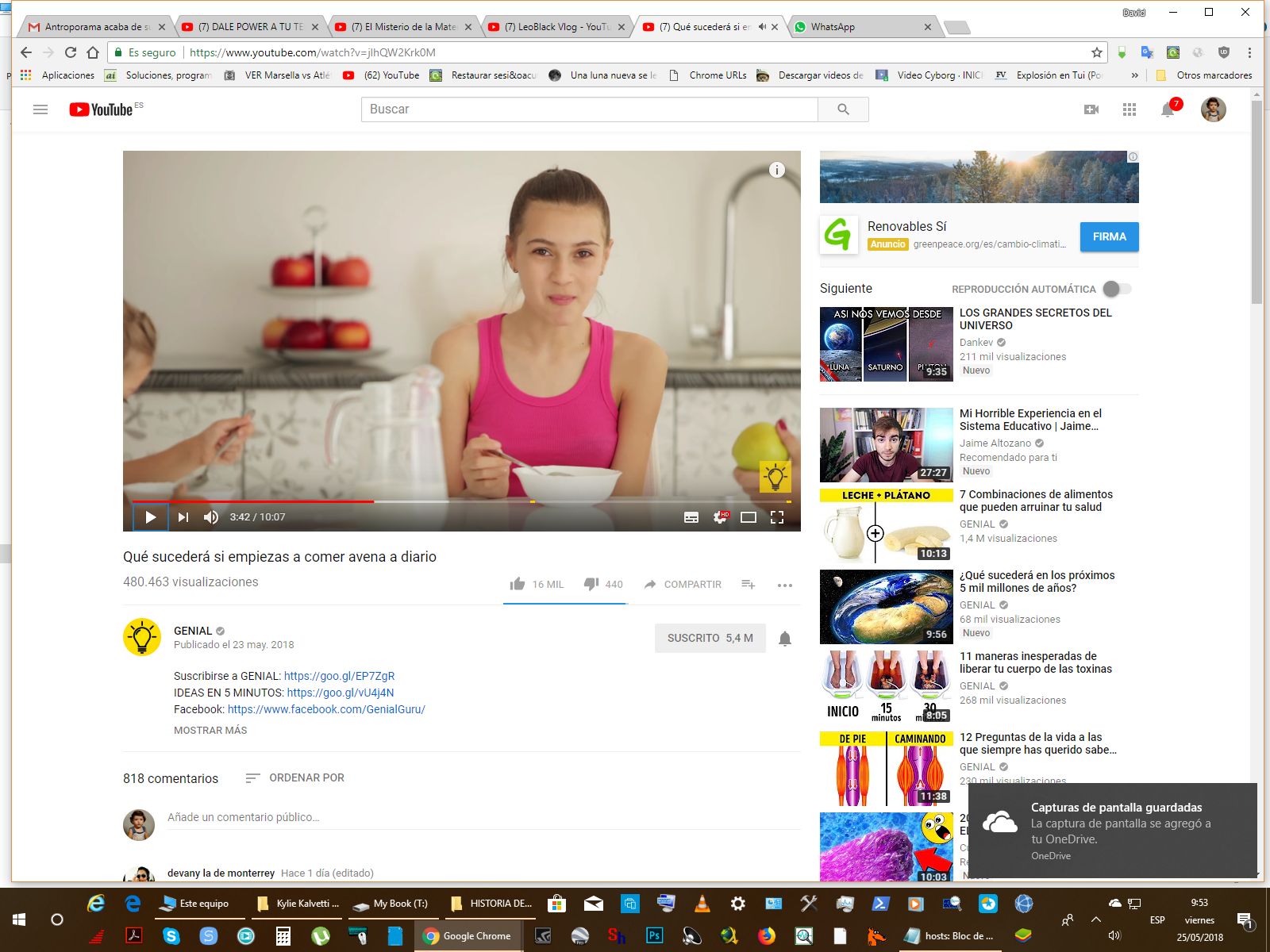Mute the video player volume

pos(210,517)
